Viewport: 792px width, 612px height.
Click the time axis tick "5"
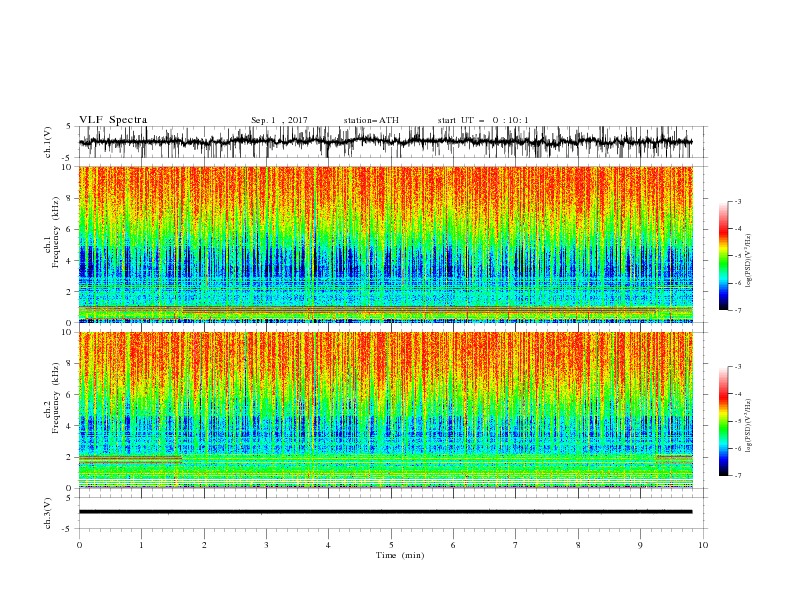[391, 545]
